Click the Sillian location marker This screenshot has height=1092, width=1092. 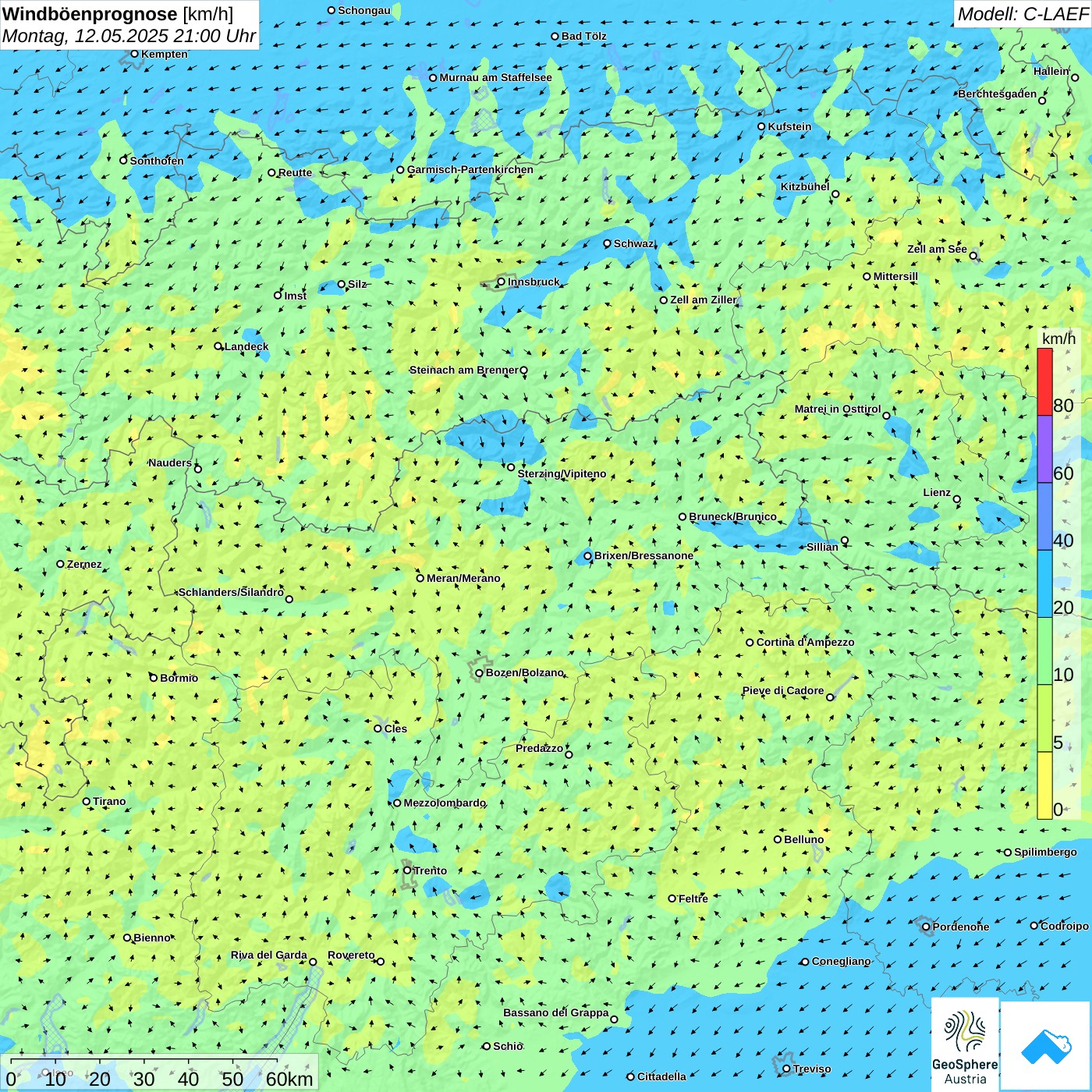pyautogui.click(x=845, y=541)
